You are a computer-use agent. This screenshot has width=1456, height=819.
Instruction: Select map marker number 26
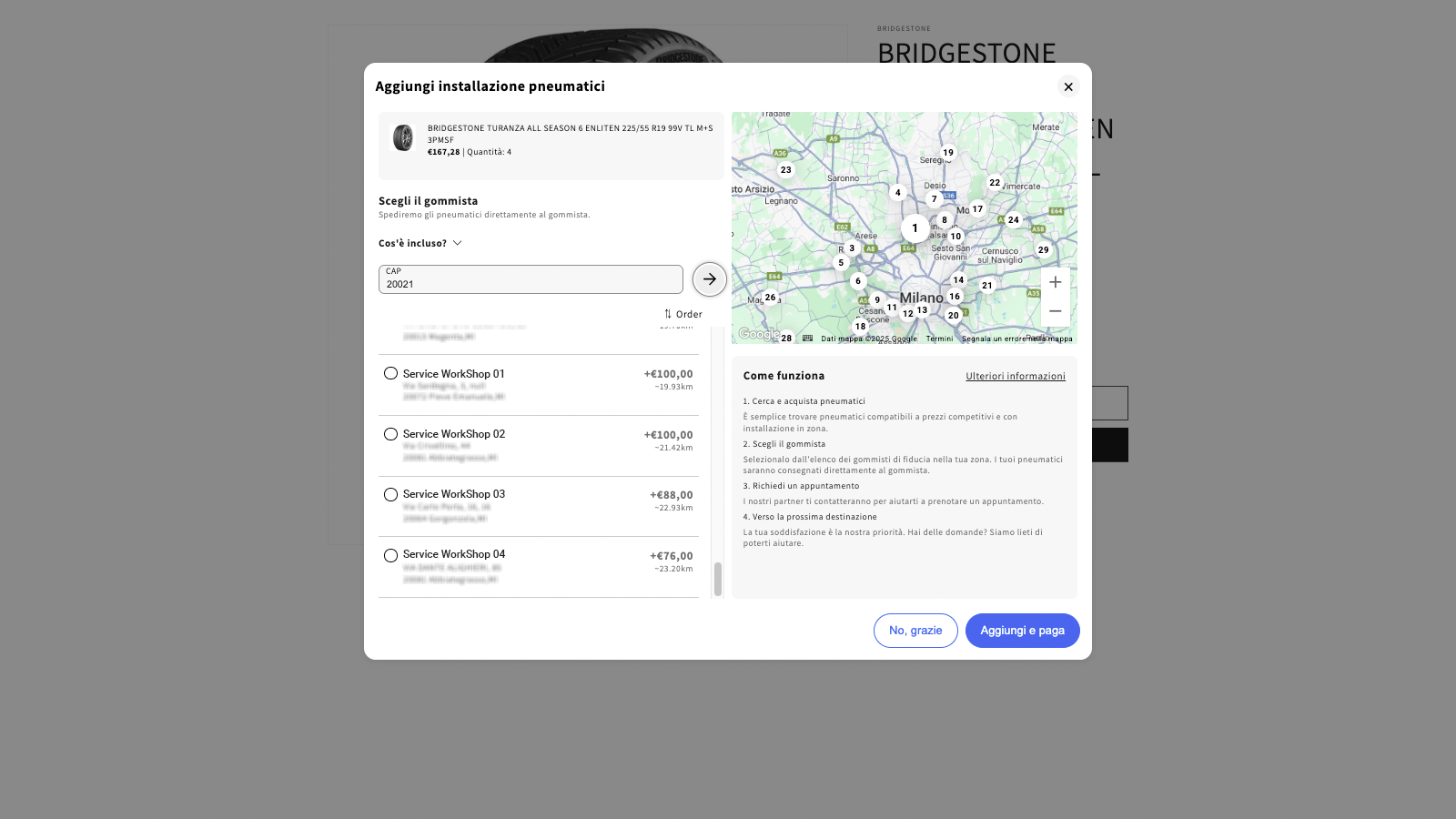pos(771,298)
